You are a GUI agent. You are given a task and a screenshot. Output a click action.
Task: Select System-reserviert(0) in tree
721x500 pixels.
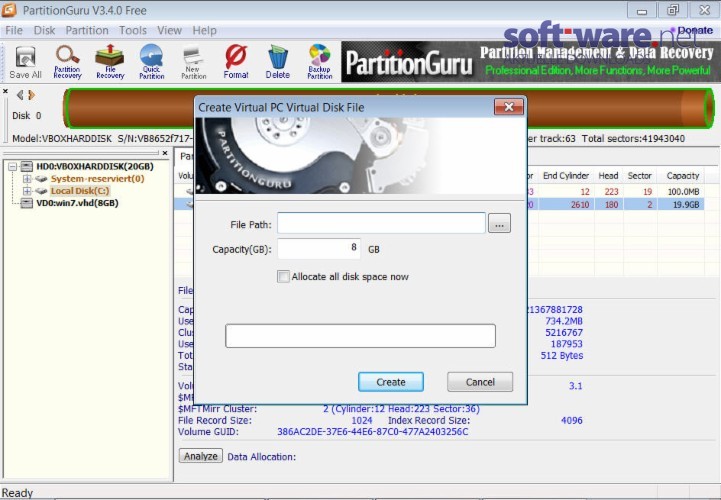(x=97, y=178)
